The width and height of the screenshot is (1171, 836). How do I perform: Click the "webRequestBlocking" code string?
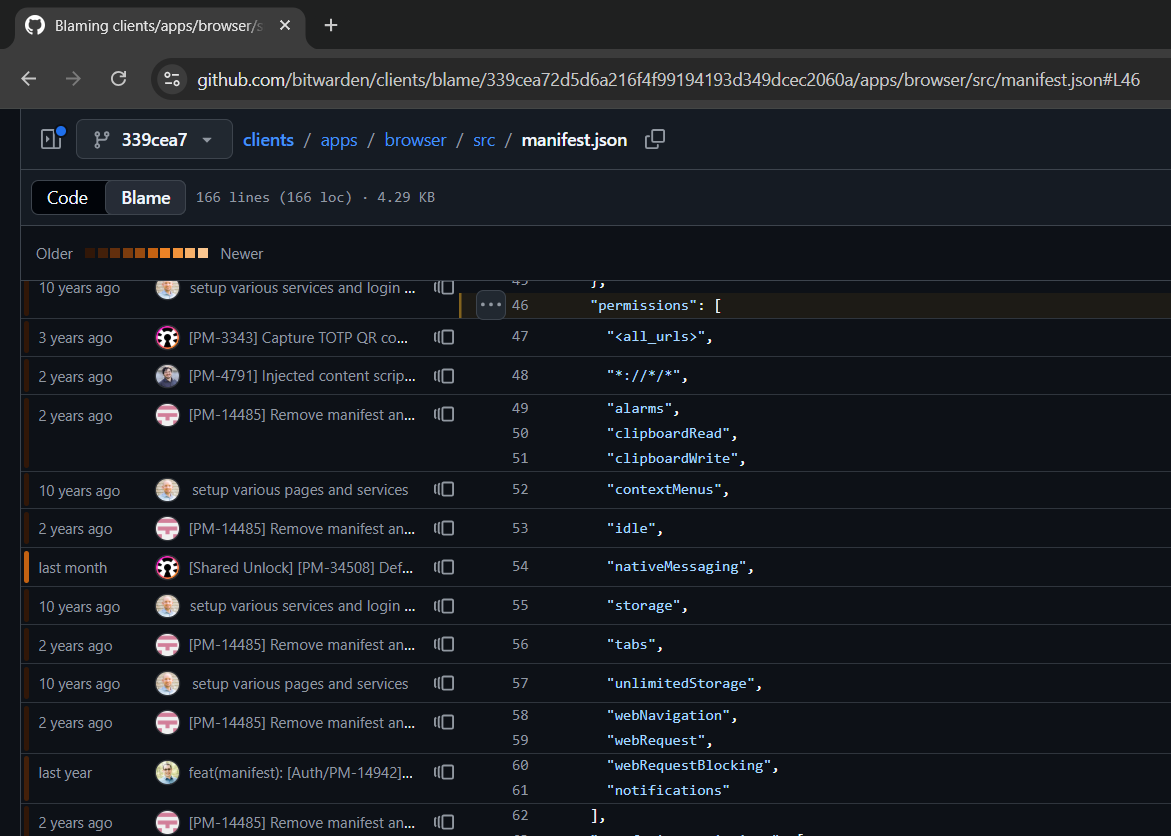click(689, 765)
